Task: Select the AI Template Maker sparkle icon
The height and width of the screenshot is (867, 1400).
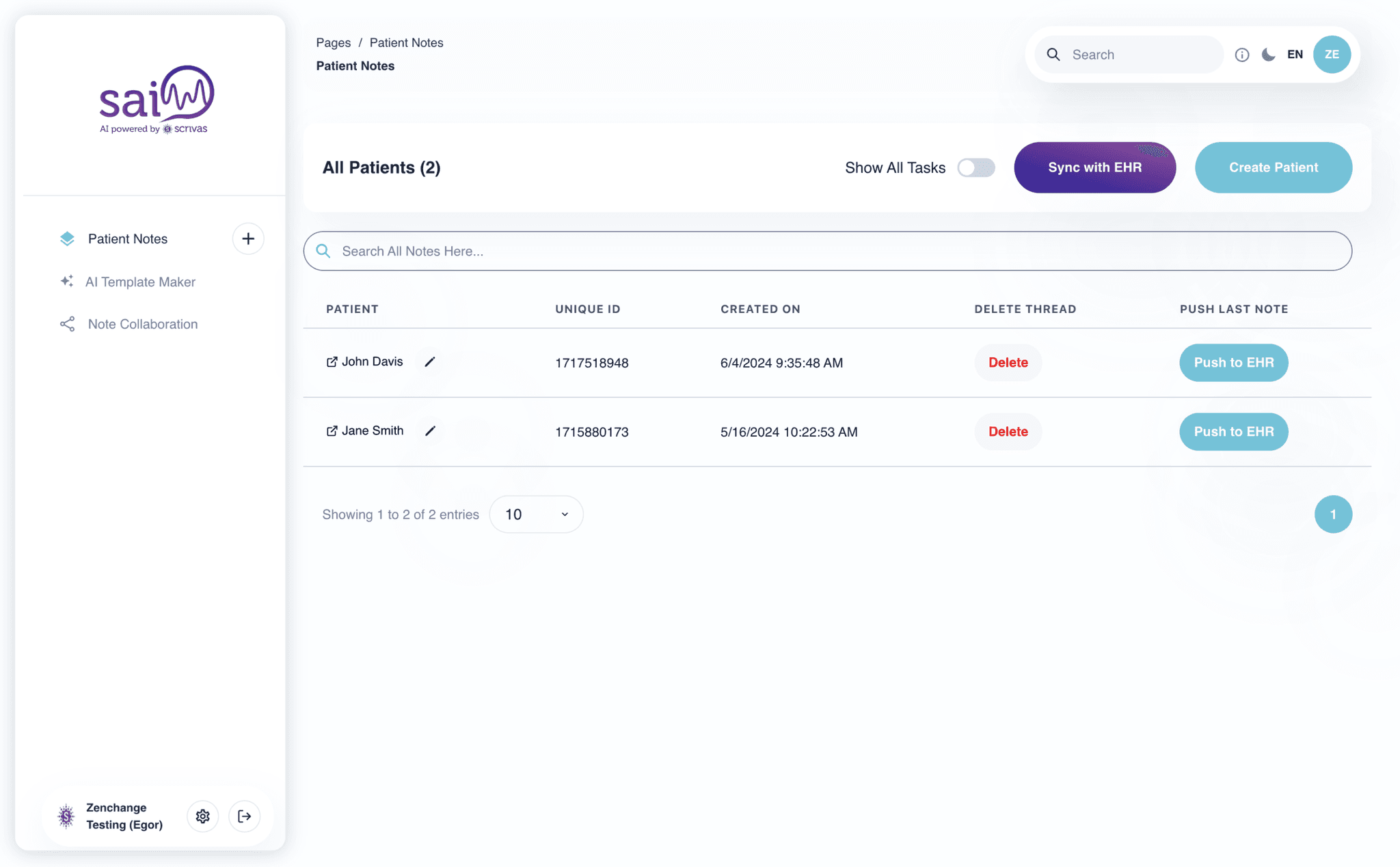Action: [x=66, y=281]
